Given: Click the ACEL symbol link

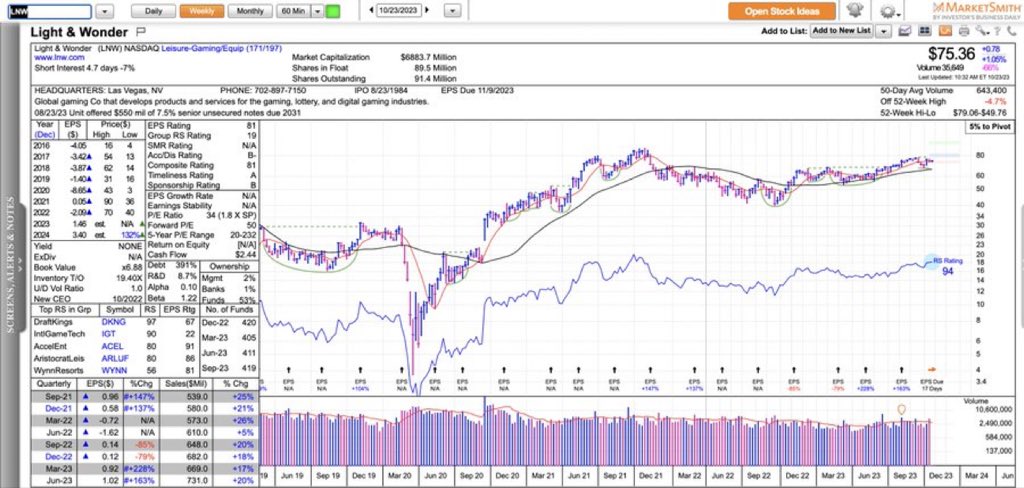Looking at the screenshot, I should [110, 346].
